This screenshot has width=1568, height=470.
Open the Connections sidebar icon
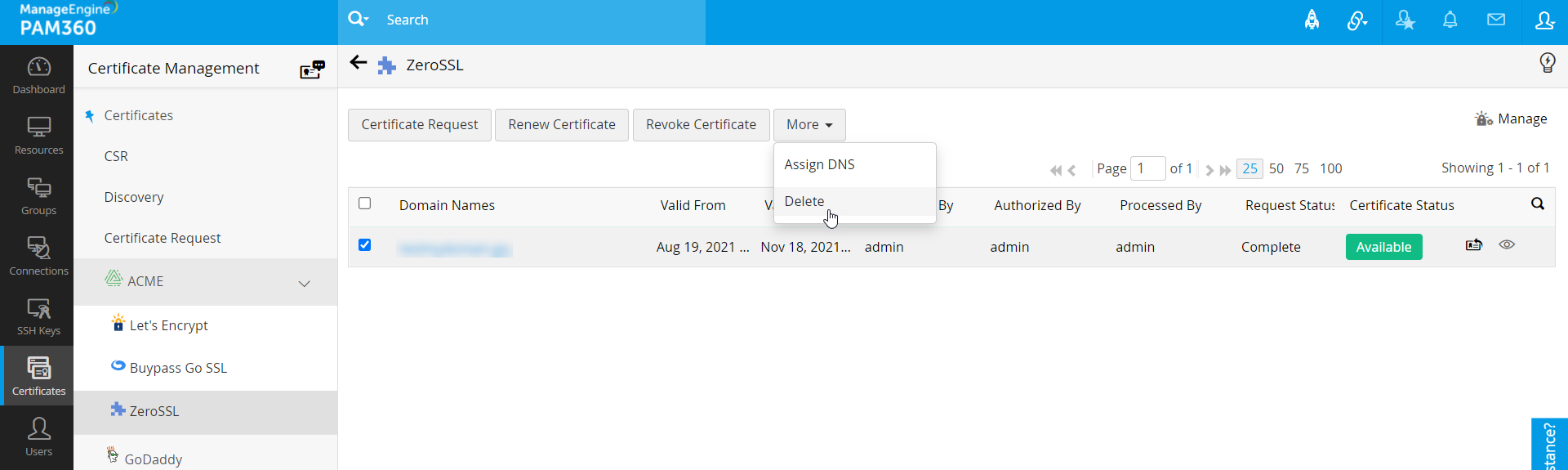pos(38,256)
